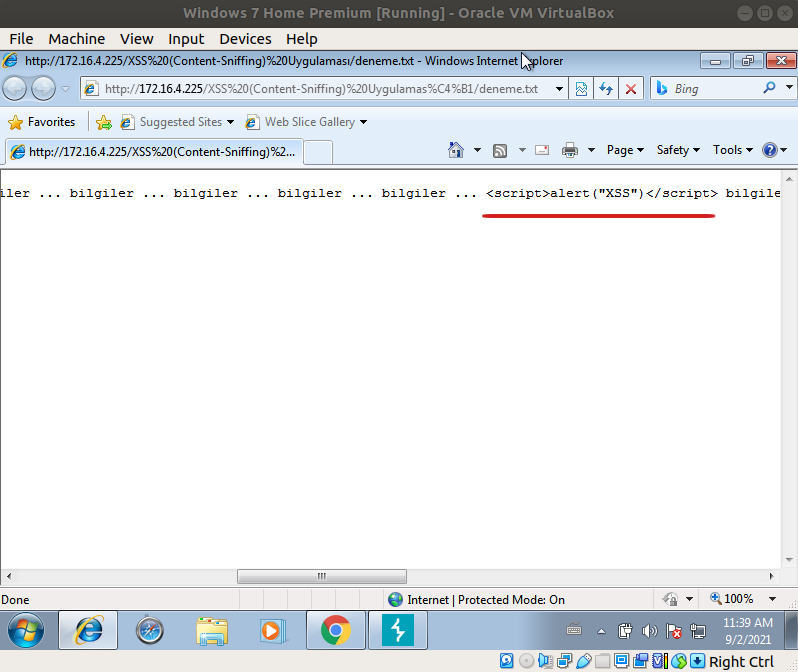Click the Home icon in command bar
This screenshot has height=672, width=798.
[456, 150]
